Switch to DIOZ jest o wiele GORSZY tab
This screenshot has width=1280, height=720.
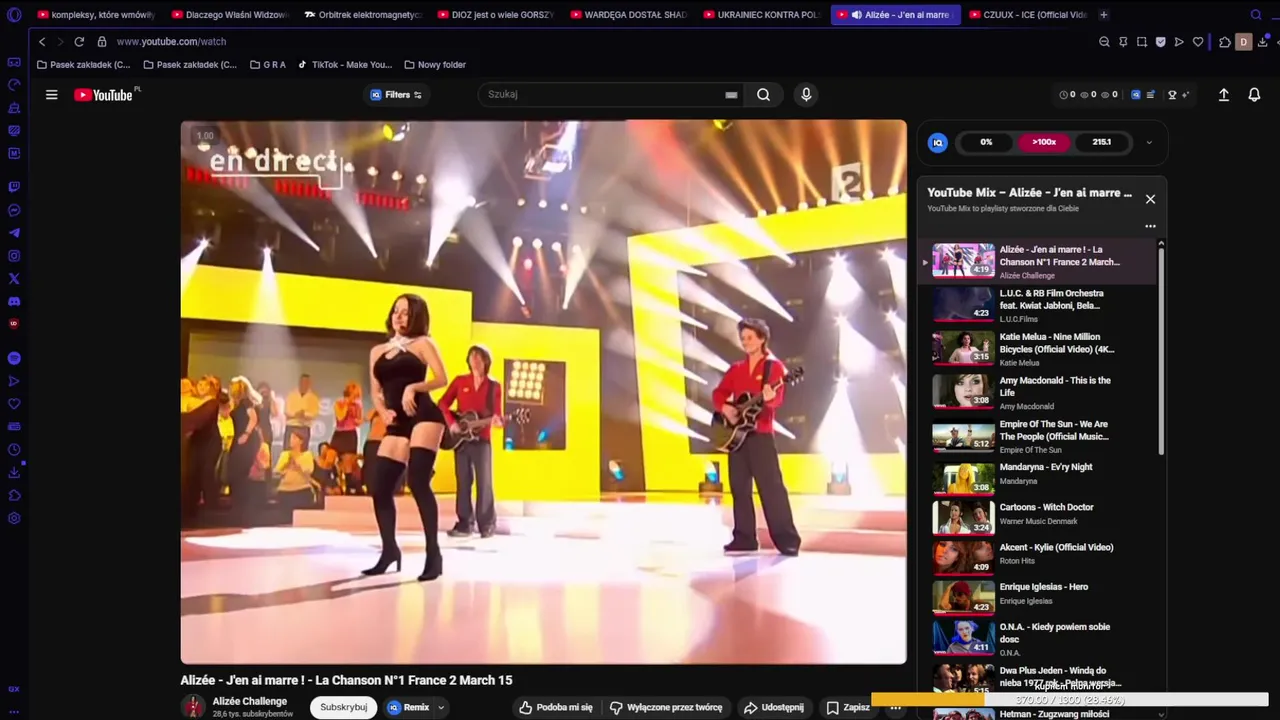point(495,15)
